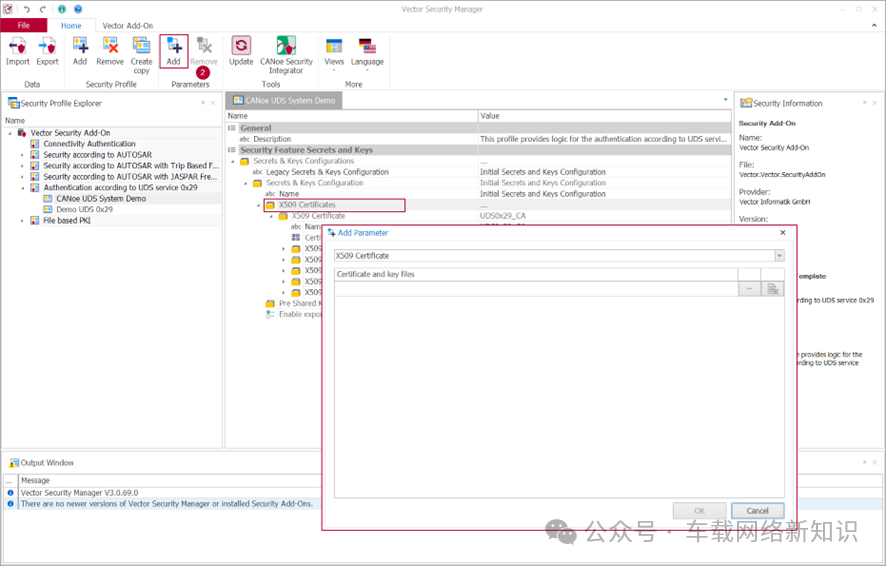
Task: Close the Security Information panel
Action: tap(875, 103)
